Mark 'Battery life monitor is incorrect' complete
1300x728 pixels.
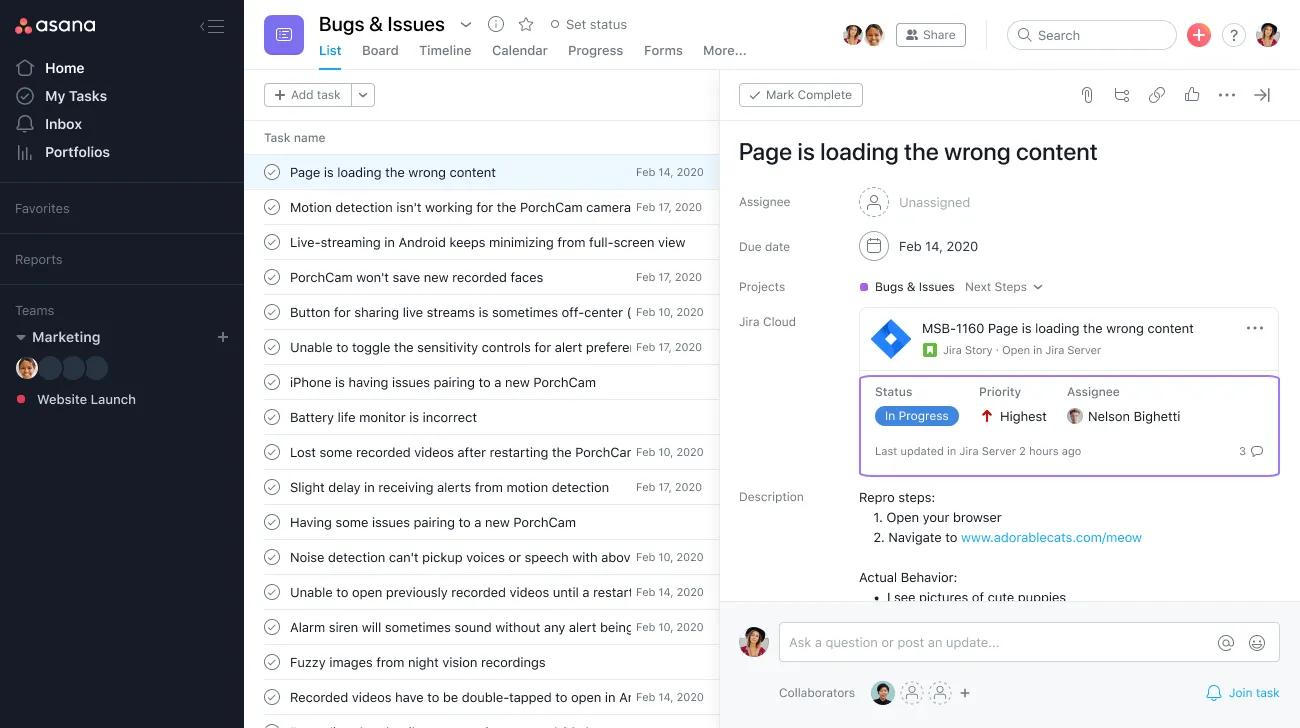point(271,417)
